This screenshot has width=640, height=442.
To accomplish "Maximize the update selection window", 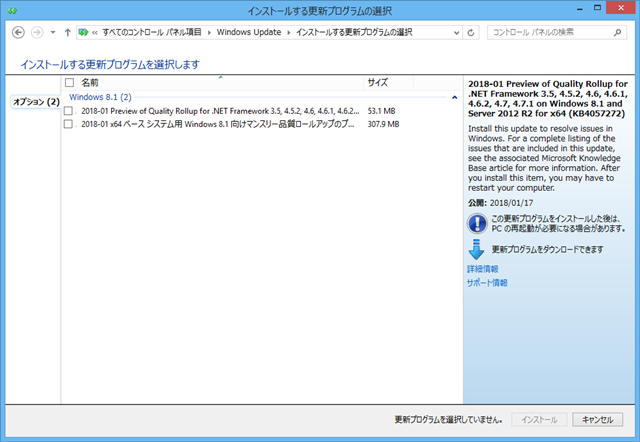I will (597, 8).
